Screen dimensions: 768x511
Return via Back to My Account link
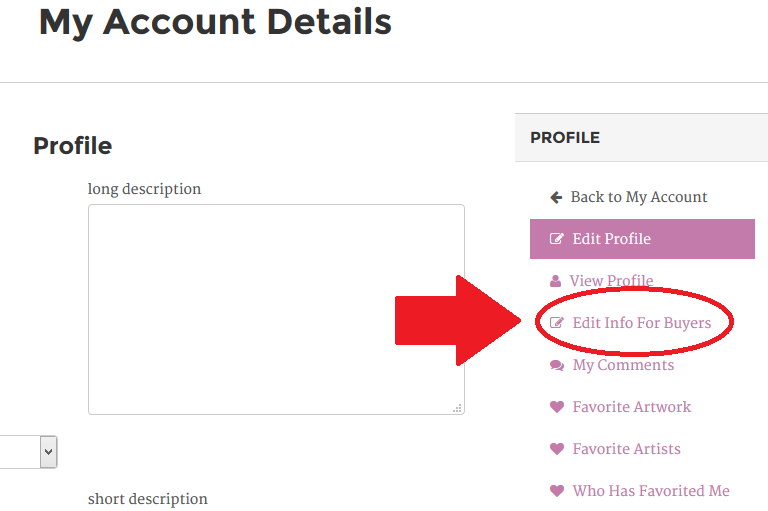coord(638,197)
